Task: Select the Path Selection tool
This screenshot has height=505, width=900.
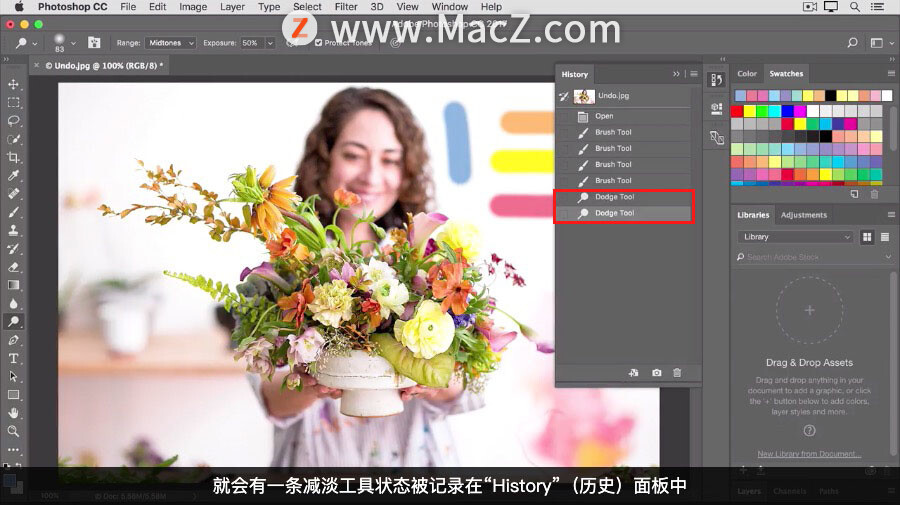Action: [13, 377]
